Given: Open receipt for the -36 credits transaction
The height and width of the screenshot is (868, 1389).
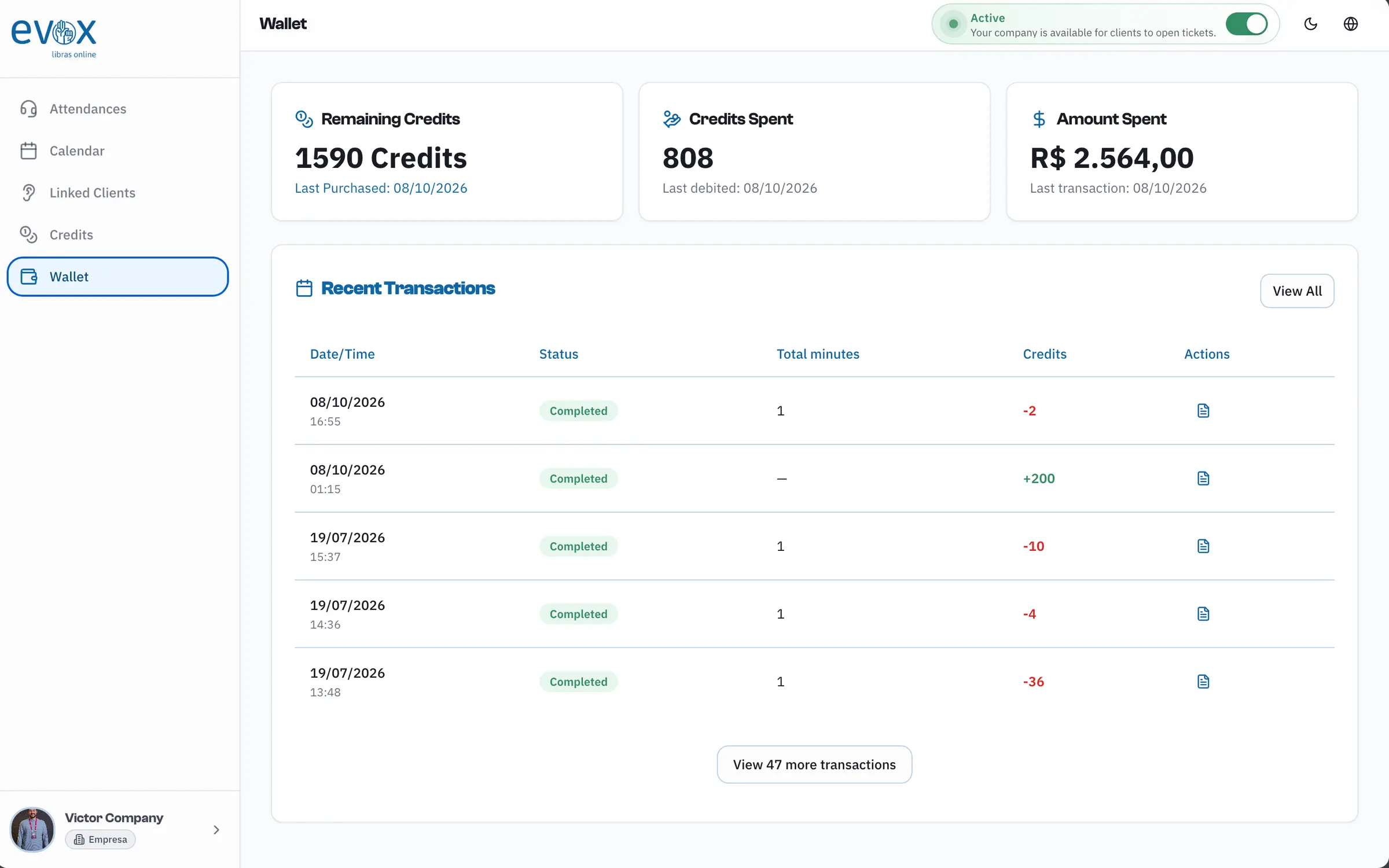Looking at the screenshot, I should 1203,682.
